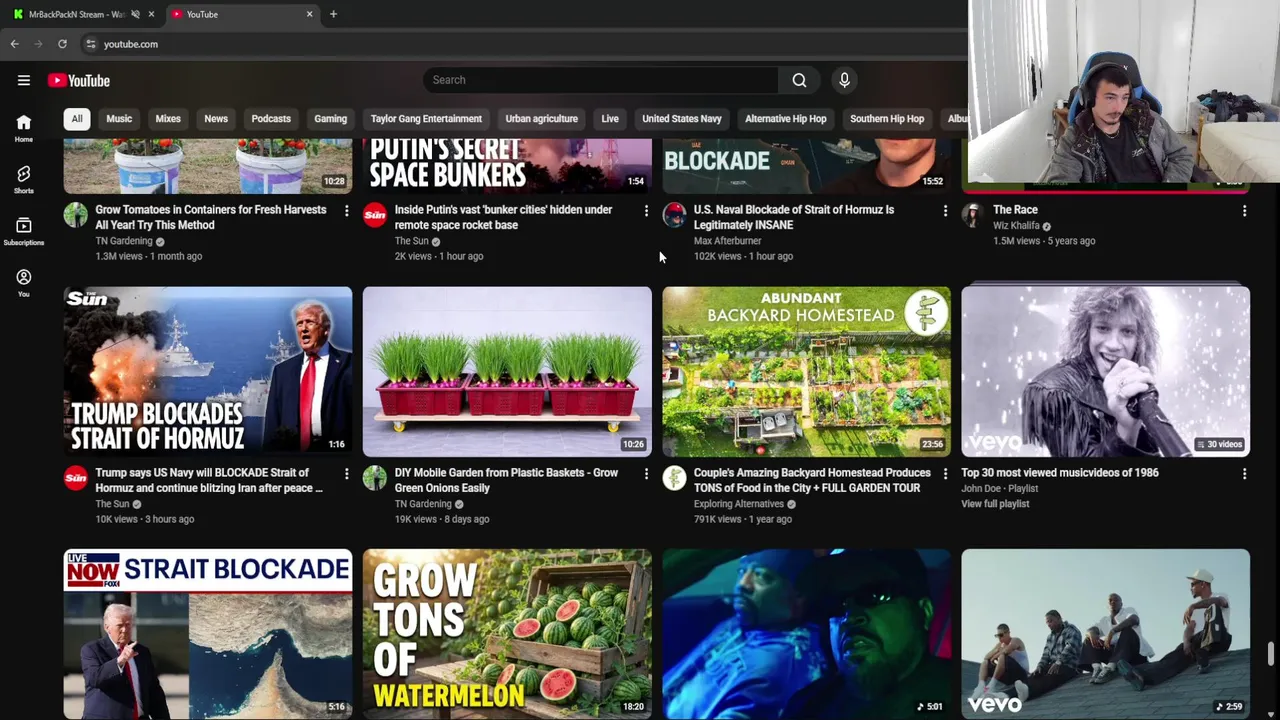Open more options for Top 30 musicvideos playlist
The height and width of the screenshot is (720, 1280).
pyautogui.click(x=1244, y=474)
